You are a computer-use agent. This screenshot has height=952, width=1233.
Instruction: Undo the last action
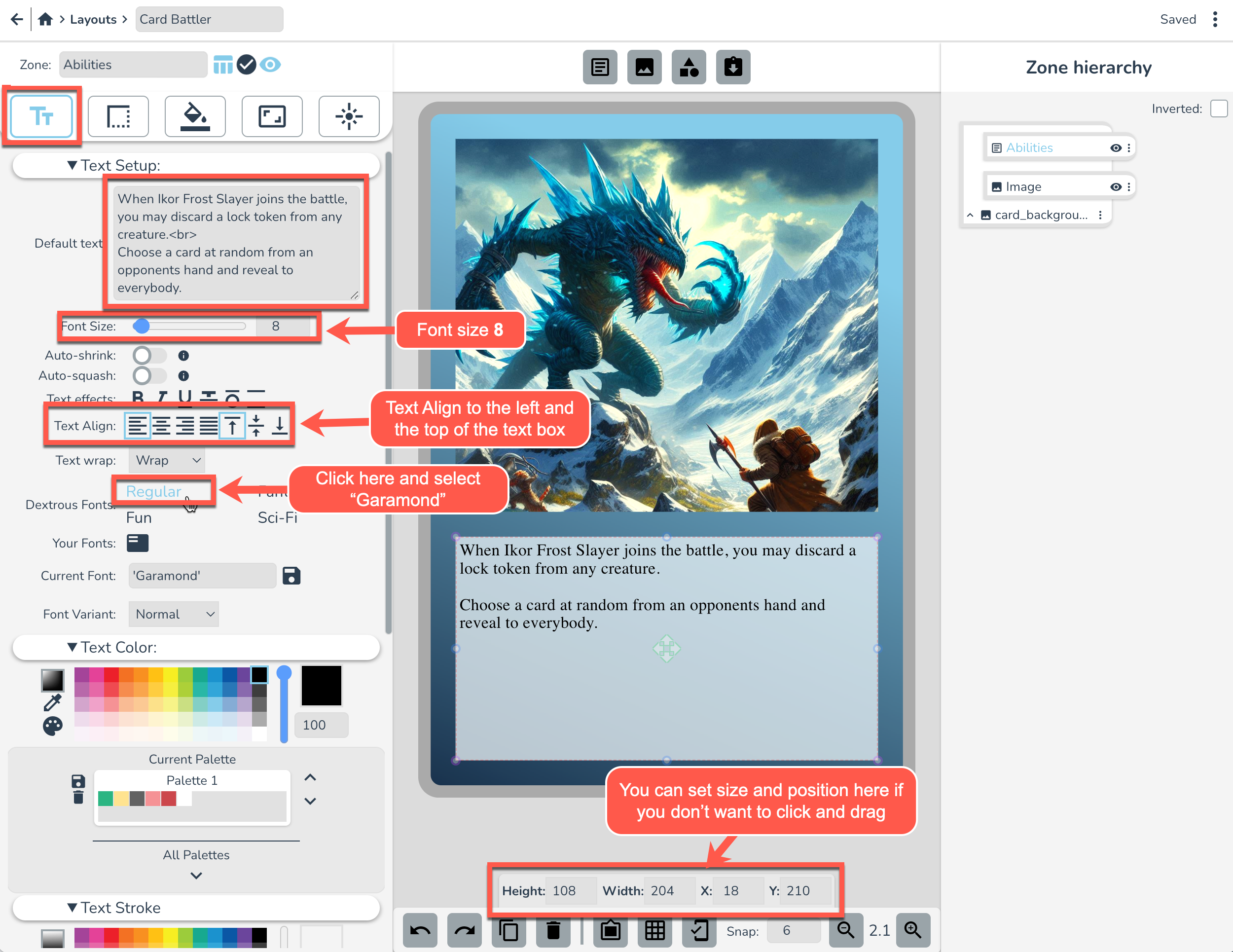(x=420, y=931)
